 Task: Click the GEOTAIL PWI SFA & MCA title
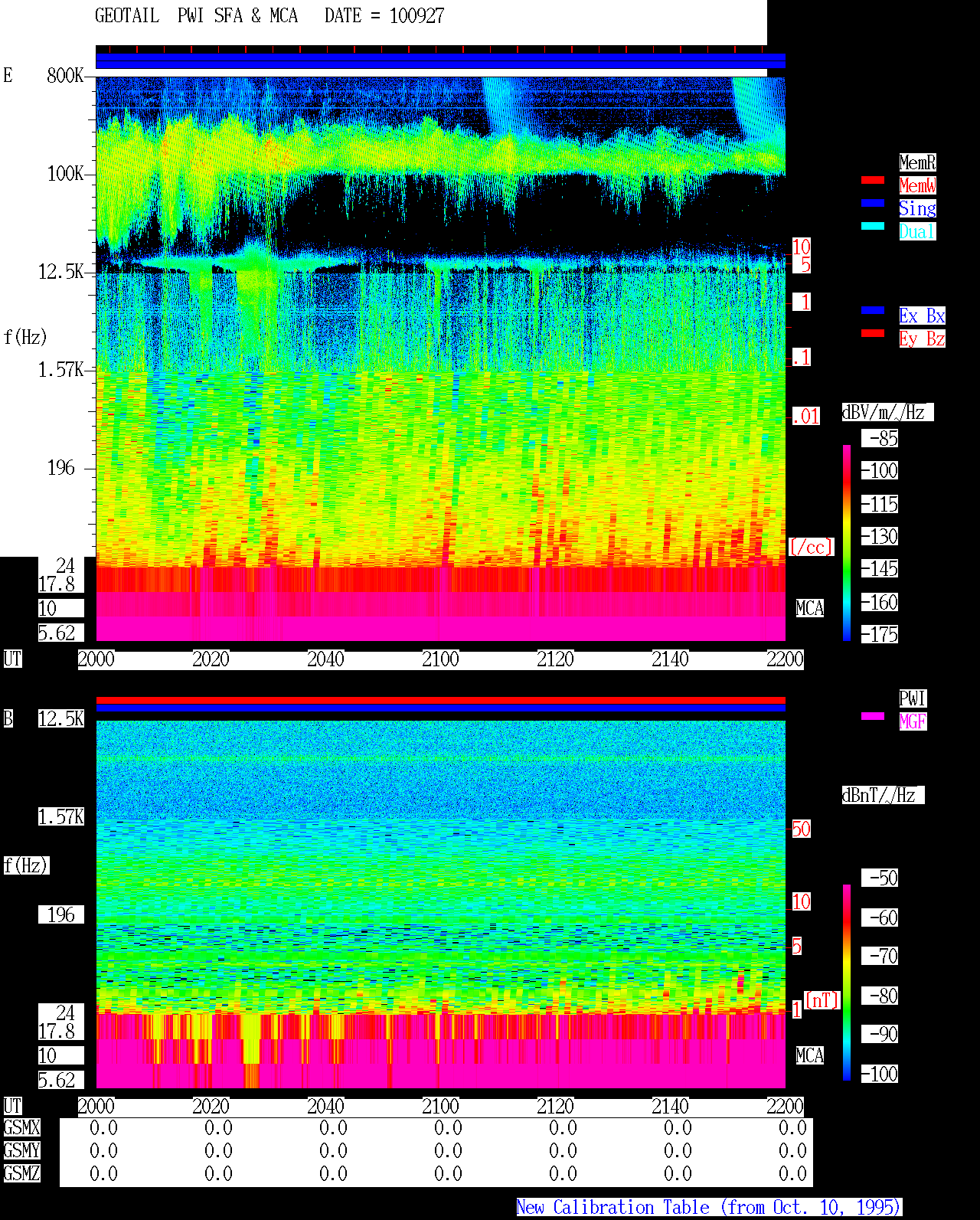pos(196,16)
